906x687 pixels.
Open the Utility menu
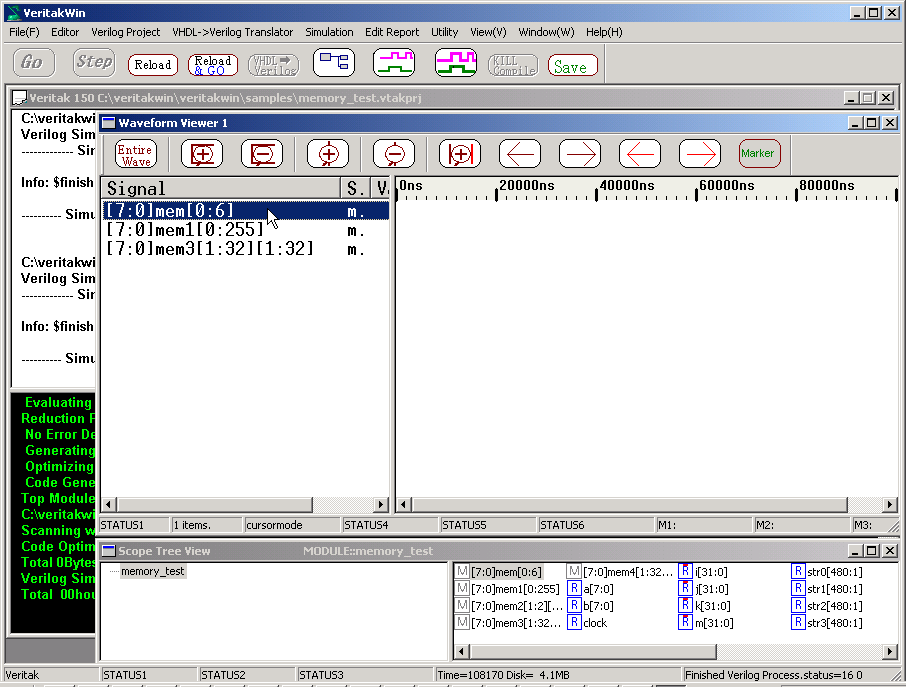coord(444,32)
